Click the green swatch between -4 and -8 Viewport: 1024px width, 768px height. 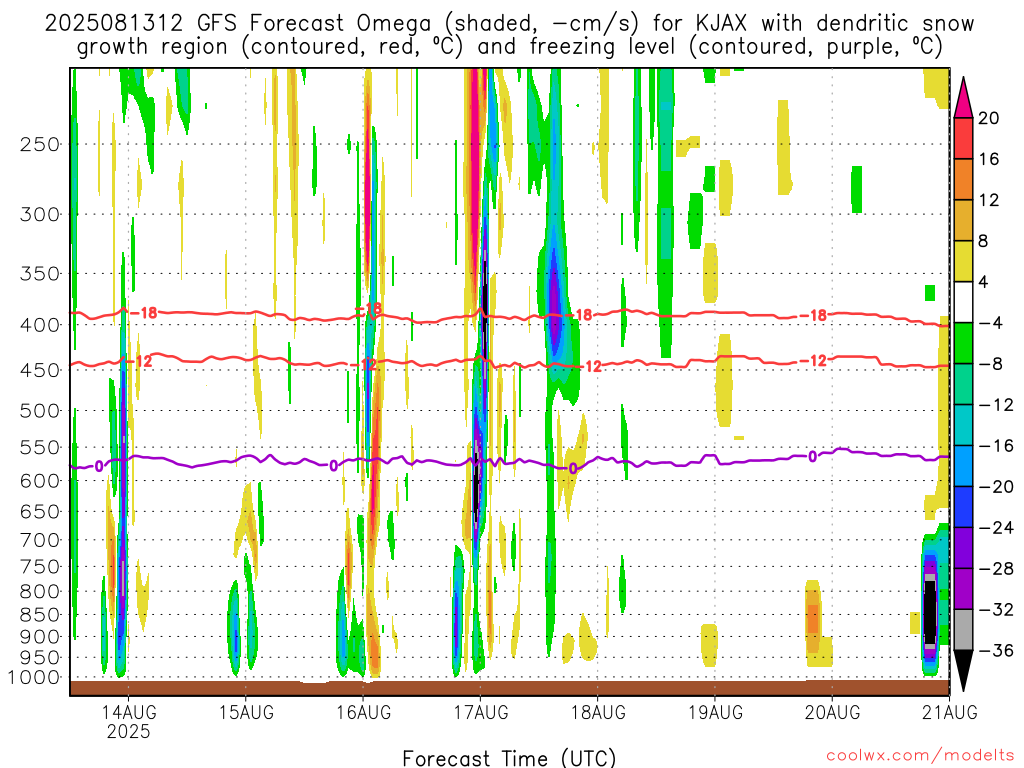[963, 344]
